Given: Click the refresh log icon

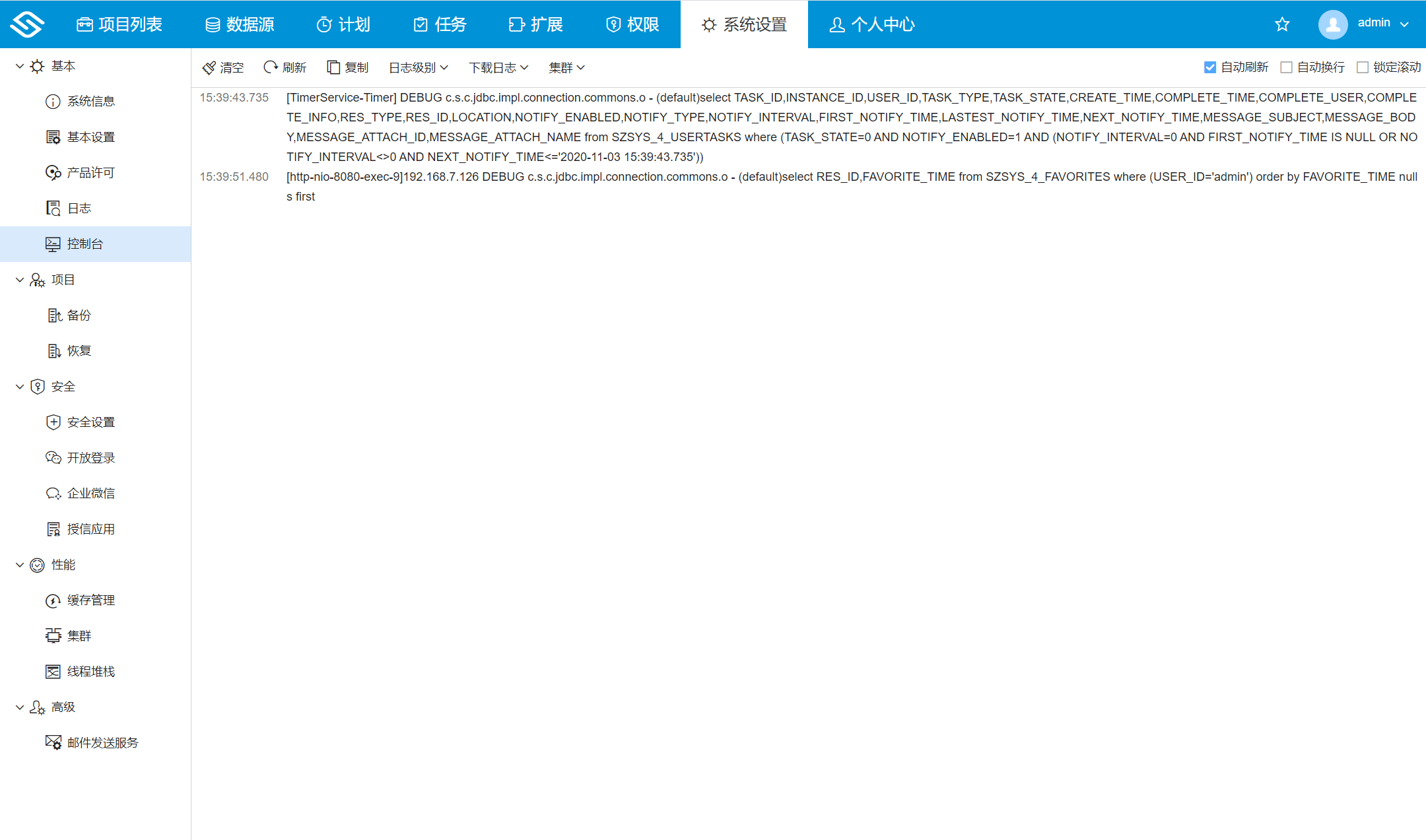Looking at the screenshot, I should pyautogui.click(x=271, y=67).
